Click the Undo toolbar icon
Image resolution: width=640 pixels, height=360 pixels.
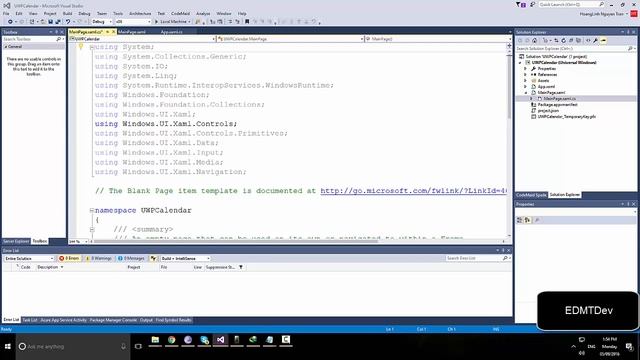[x=68, y=22]
